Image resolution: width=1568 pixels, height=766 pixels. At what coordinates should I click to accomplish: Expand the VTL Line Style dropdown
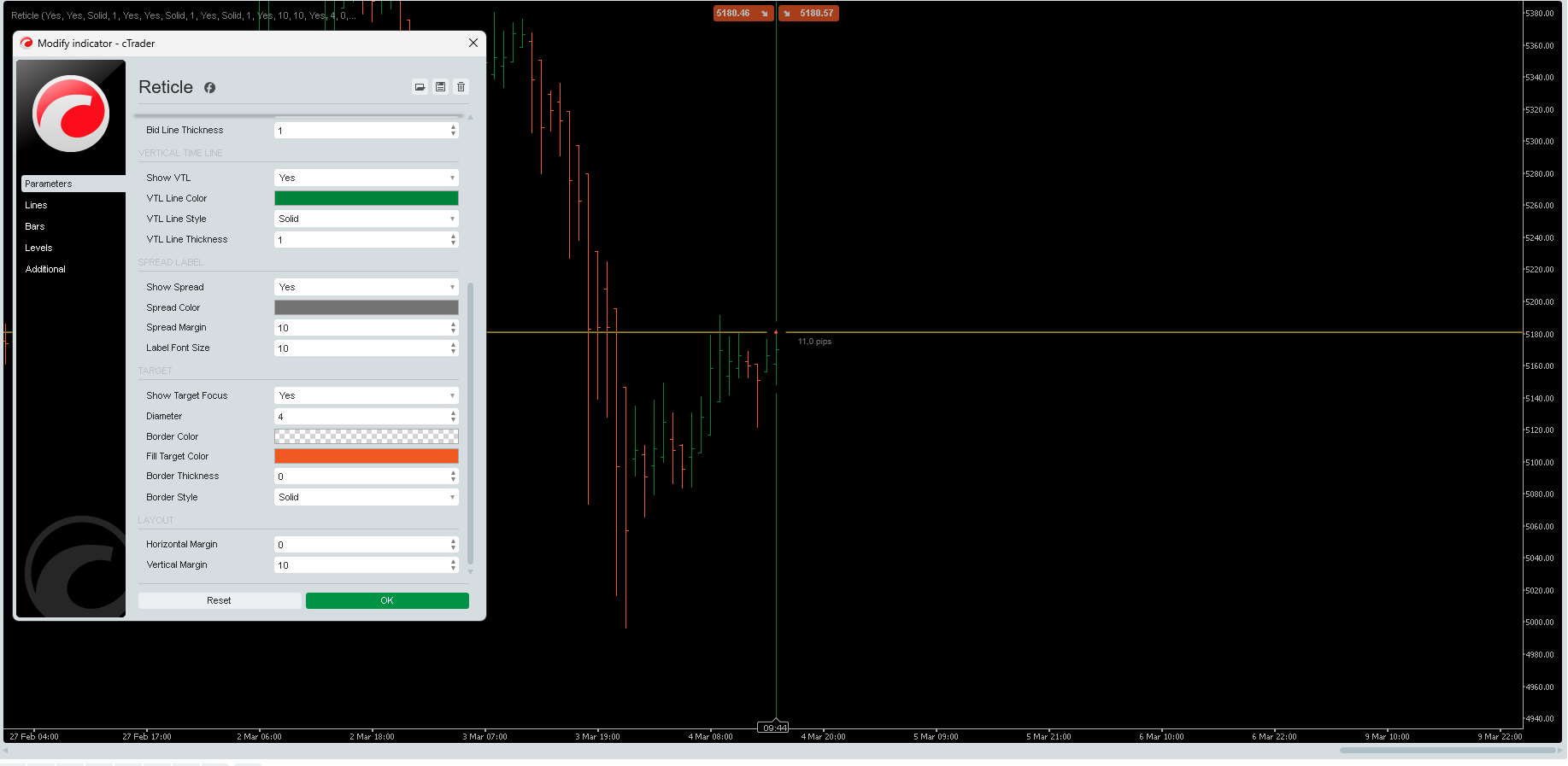(366, 219)
